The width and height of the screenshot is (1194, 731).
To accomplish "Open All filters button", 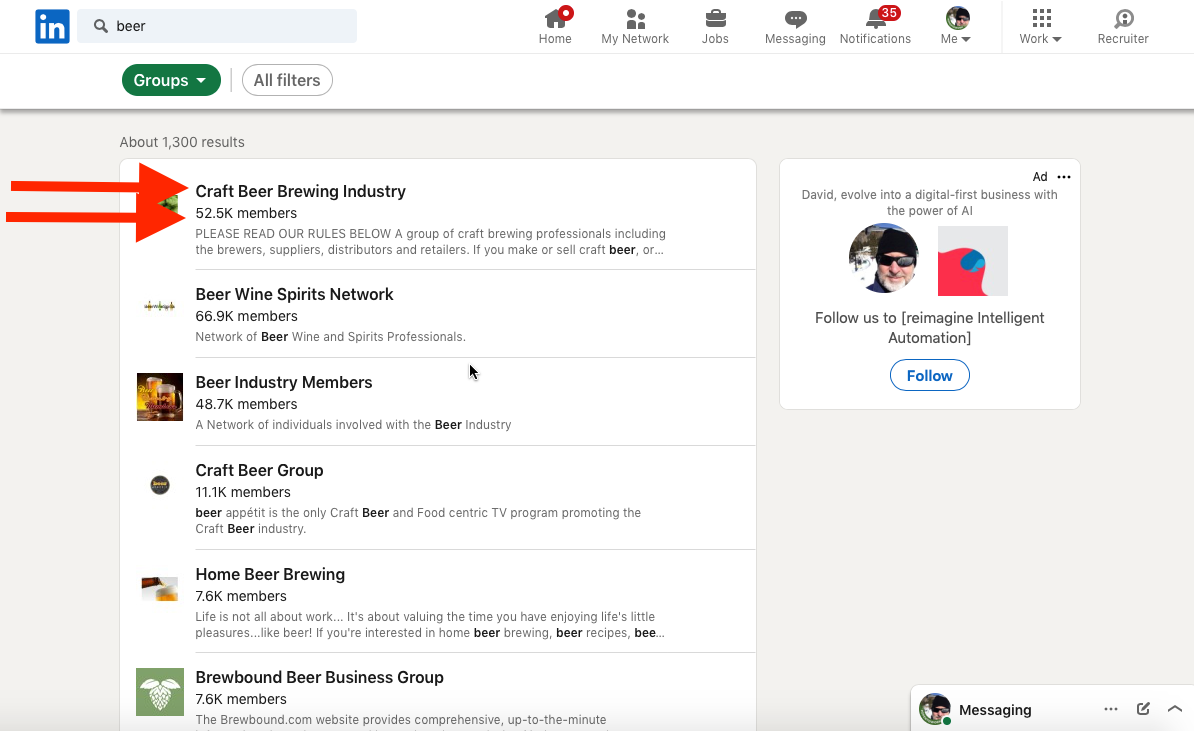I will click(x=287, y=80).
